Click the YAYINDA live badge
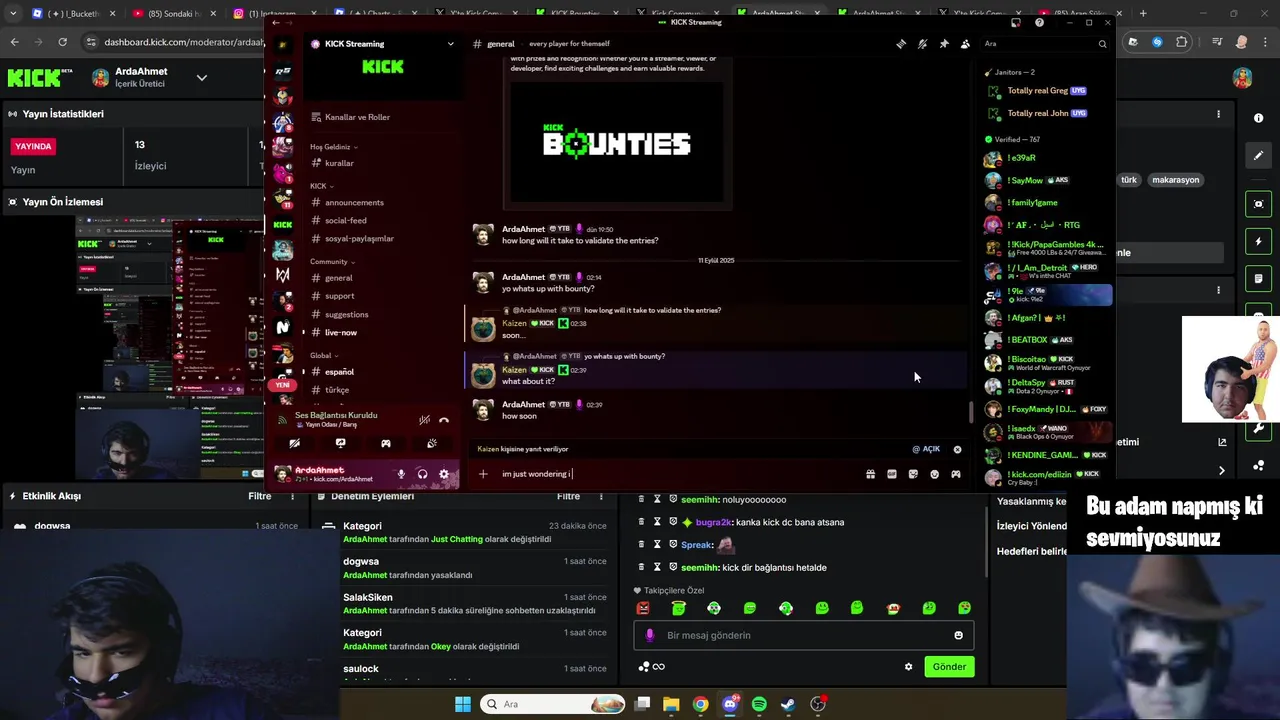Screen dimensions: 1280x720 click(33, 146)
